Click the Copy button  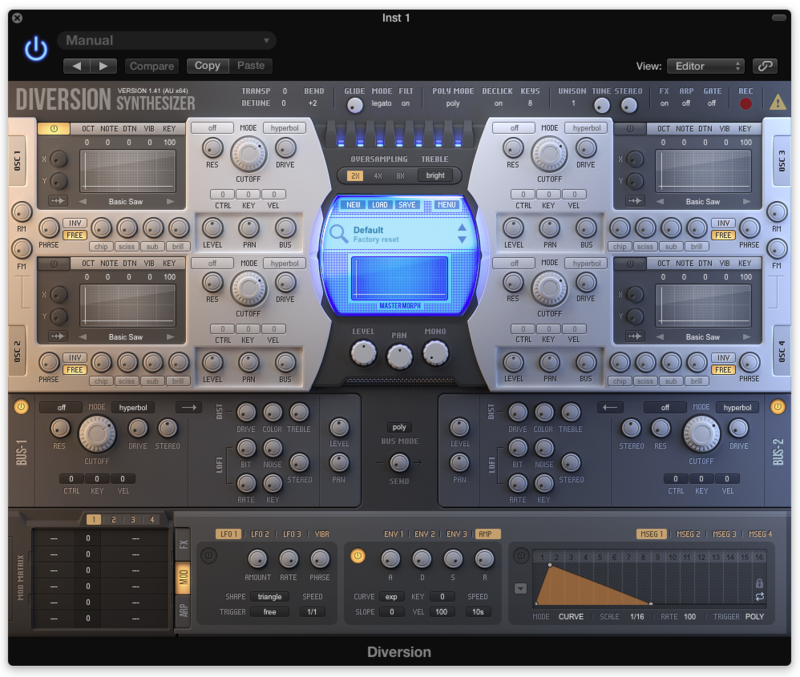207,65
